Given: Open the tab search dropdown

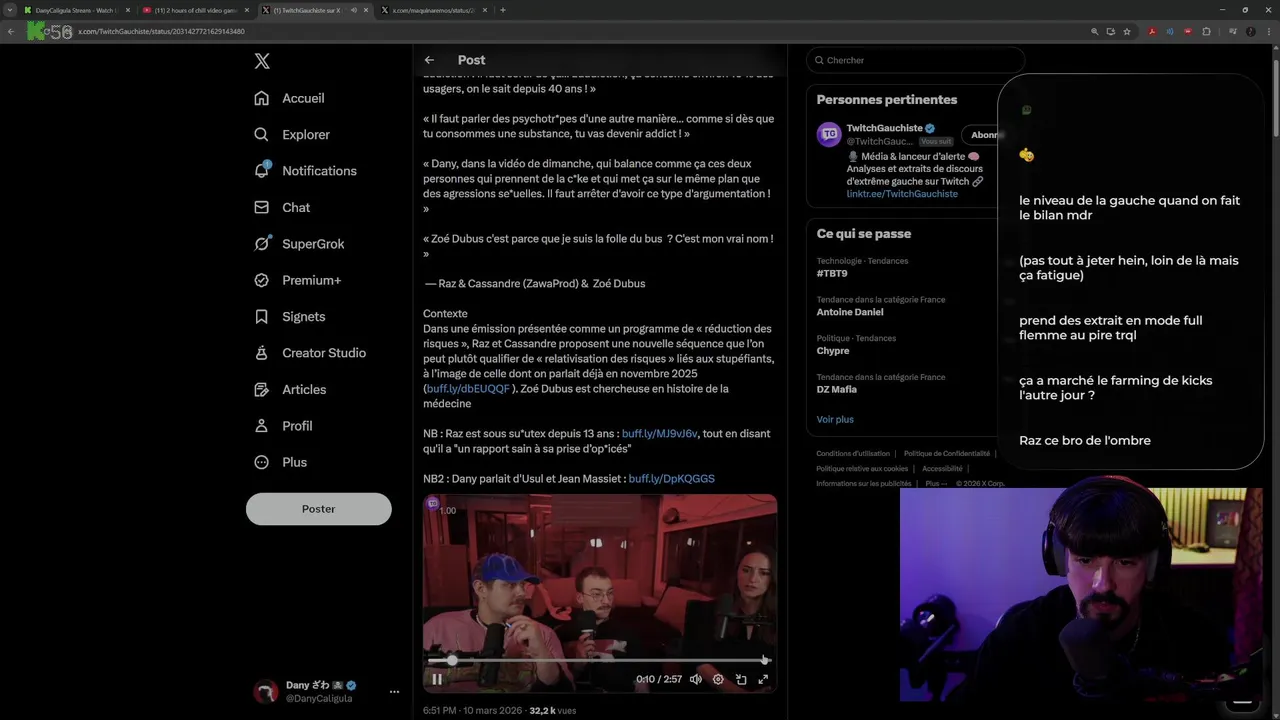Looking at the screenshot, I should coord(9,10).
